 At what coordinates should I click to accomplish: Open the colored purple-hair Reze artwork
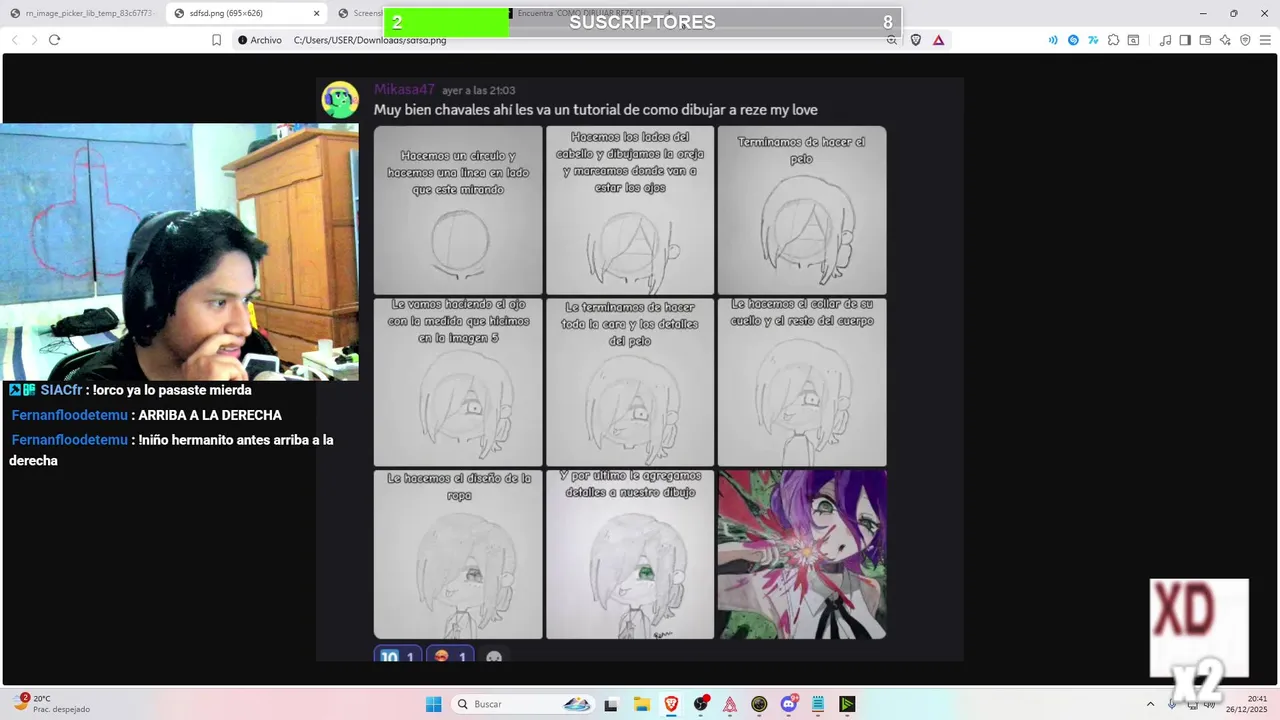802,554
